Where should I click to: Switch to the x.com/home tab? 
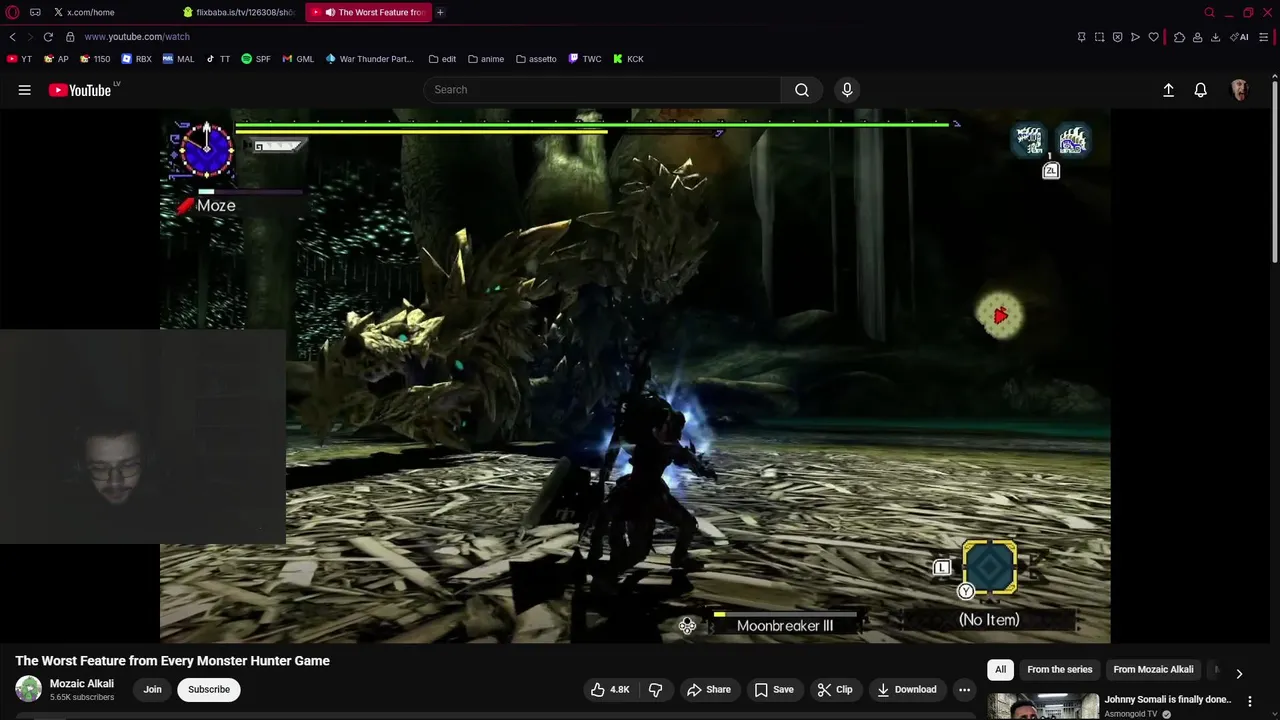point(110,12)
